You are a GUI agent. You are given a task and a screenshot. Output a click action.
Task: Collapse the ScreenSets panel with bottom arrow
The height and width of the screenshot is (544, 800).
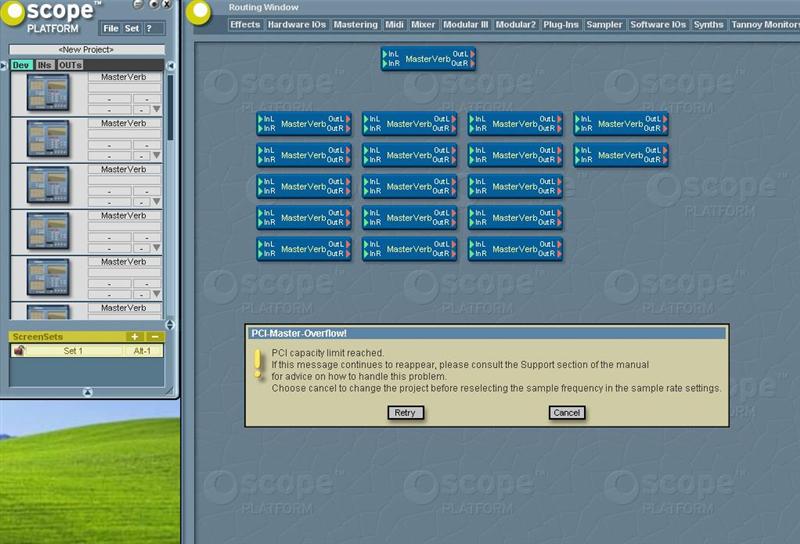[x=87, y=392]
